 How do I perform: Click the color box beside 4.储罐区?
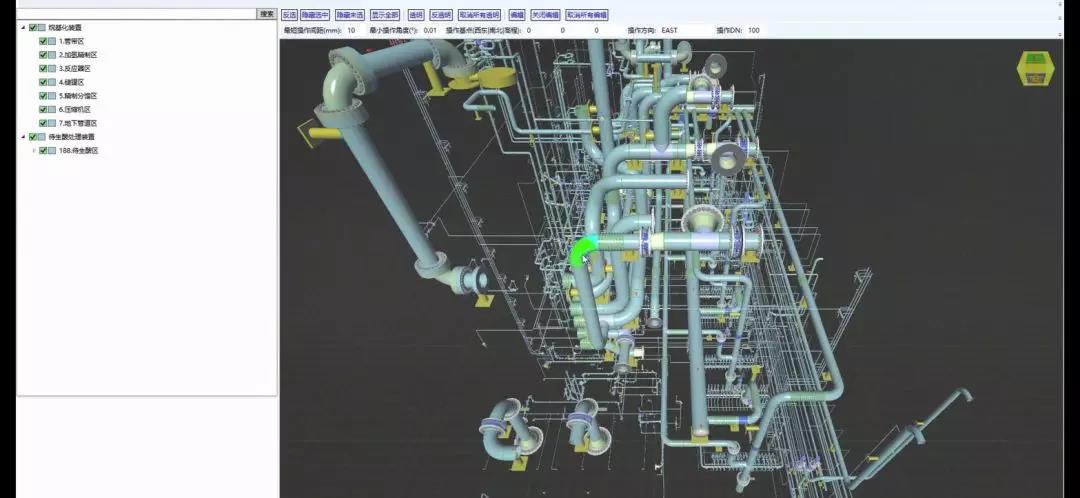pos(52,82)
